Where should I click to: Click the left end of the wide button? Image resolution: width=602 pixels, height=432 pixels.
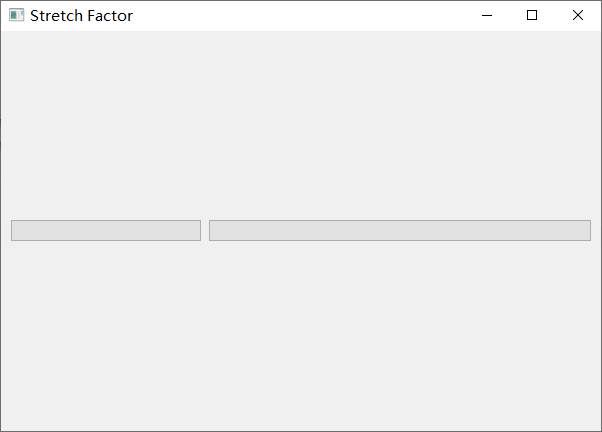coord(216,230)
